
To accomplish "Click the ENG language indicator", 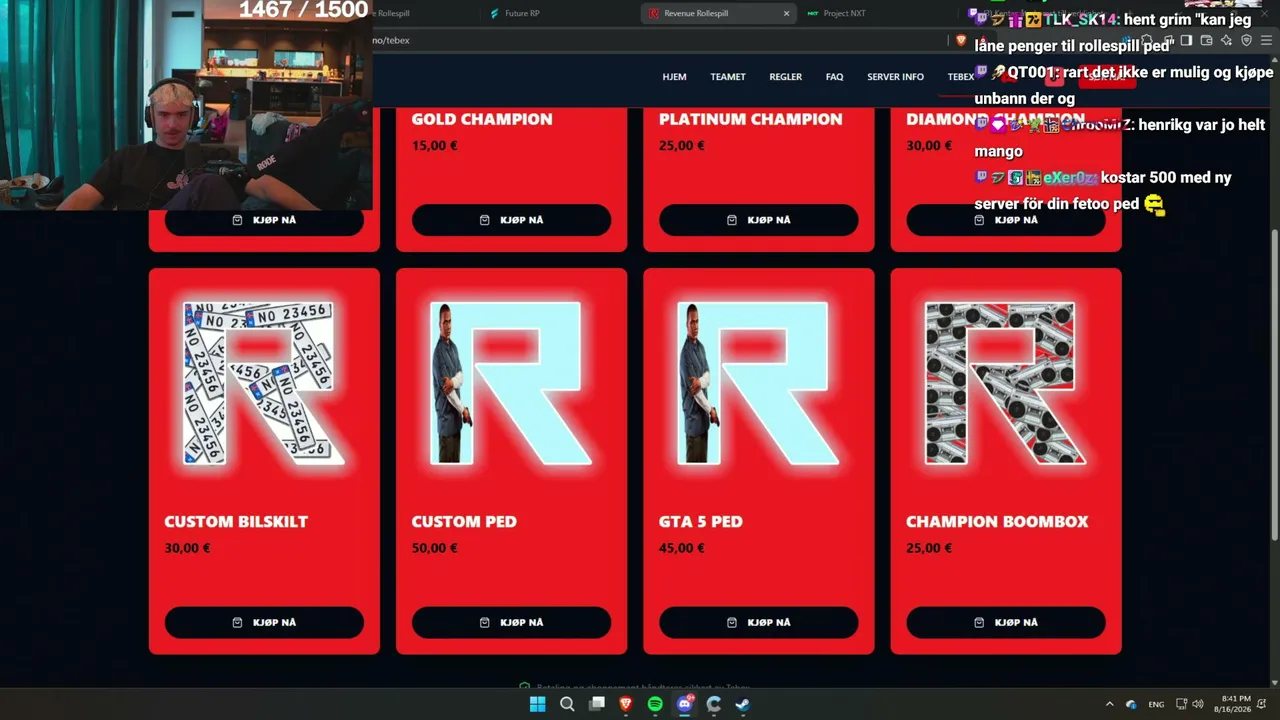I will (x=1156, y=704).
